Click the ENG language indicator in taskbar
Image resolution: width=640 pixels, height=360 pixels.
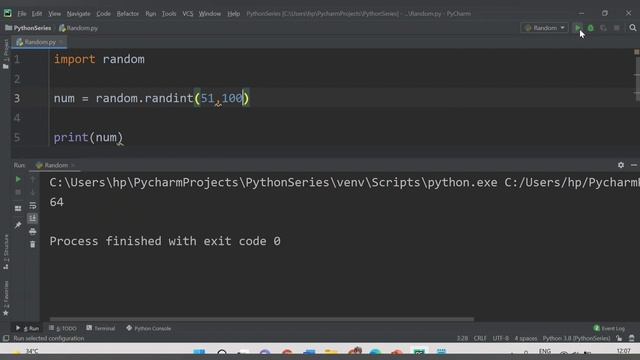pyautogui.click(x=545, y=351)
